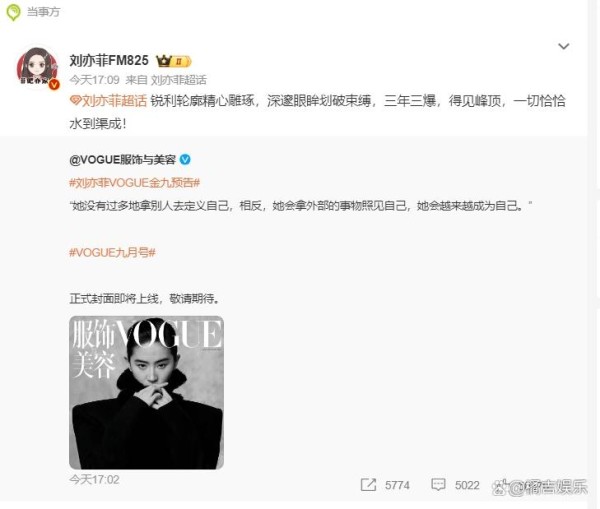This screenshot has height=509, width=600.
Task: Click the orange verified V badge on avatar
Action: click(54, 84)
